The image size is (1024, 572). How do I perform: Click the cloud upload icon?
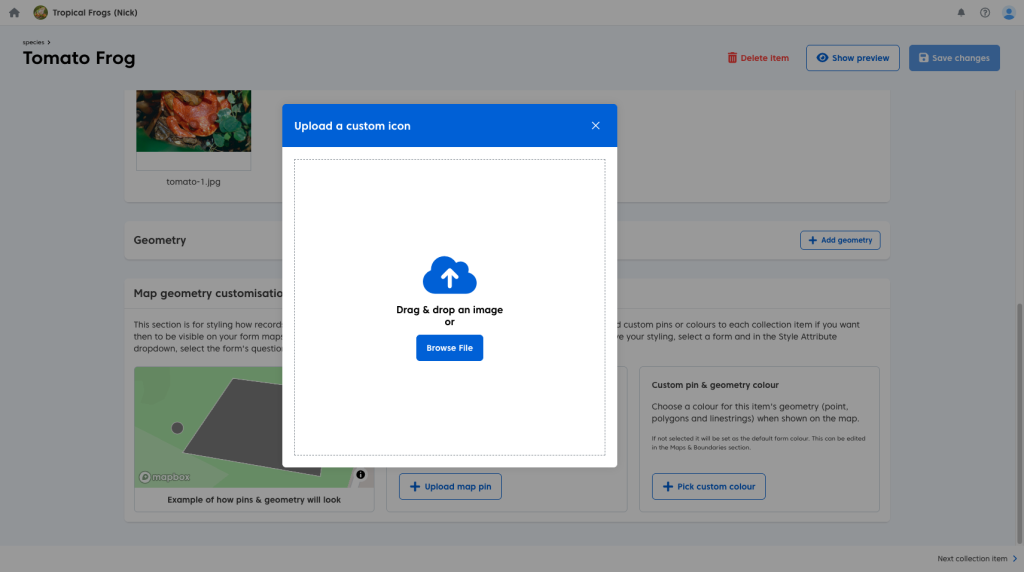click(x=449, y=276)
